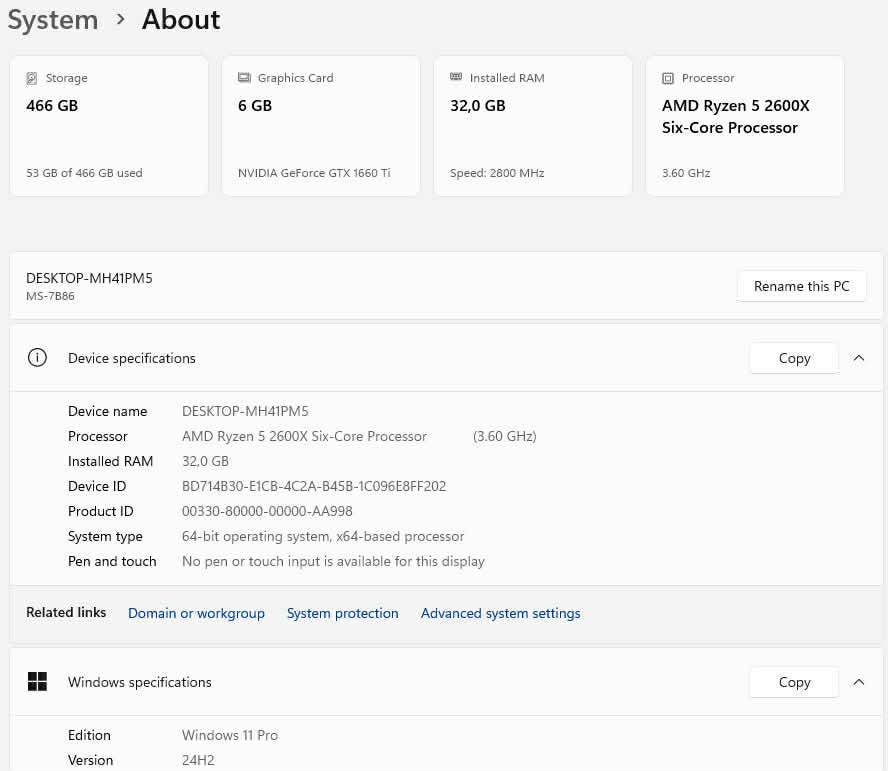Image resolution: width=888 pixels, height=771 pixels.
Task: Open the System protection link
Action: coord(342,613)
